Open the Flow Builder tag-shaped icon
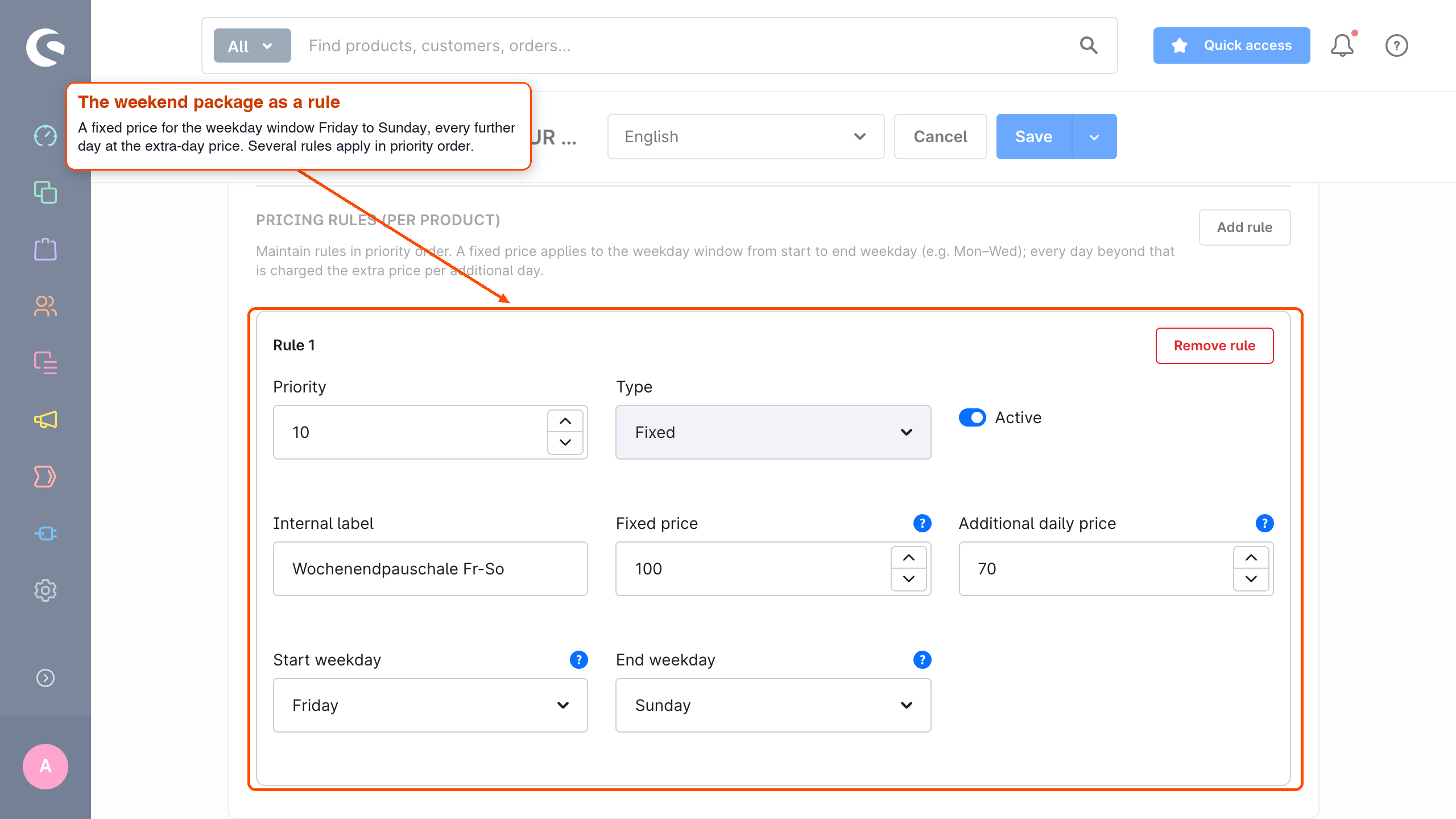This screenshot has height=819, width=1456. tap(45, 477)
